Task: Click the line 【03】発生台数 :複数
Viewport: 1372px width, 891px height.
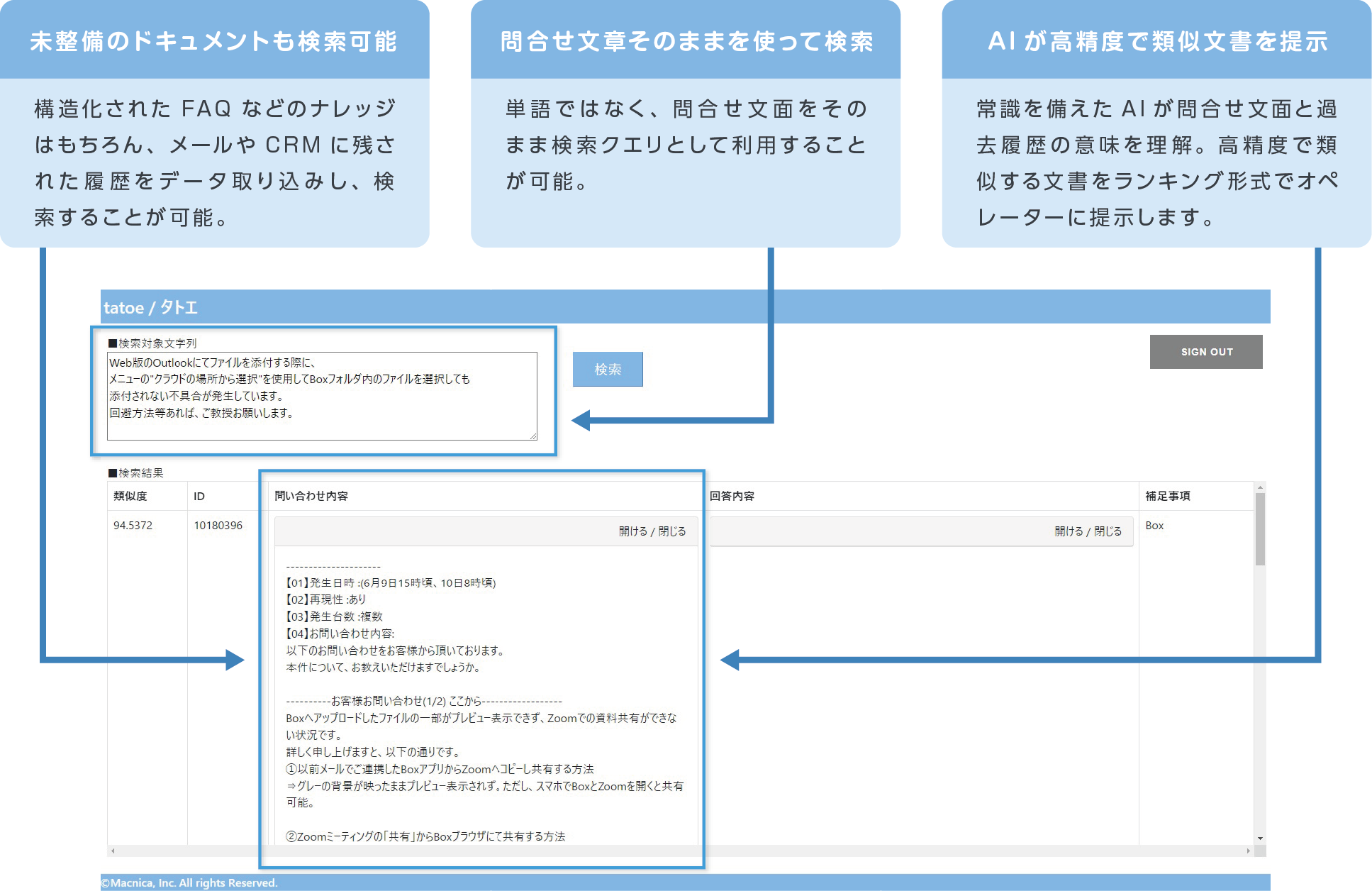Action: 334,616
